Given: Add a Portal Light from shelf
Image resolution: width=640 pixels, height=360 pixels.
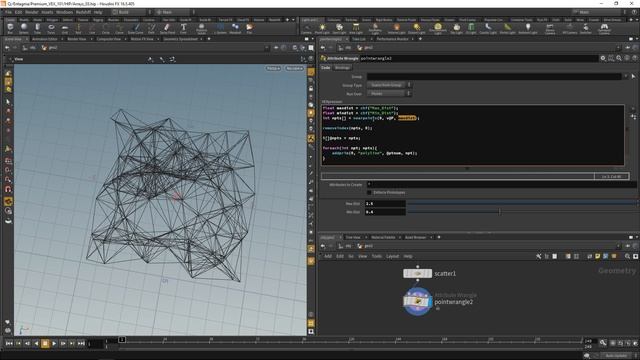Looking at the screenshot, I should pos(507,28).
